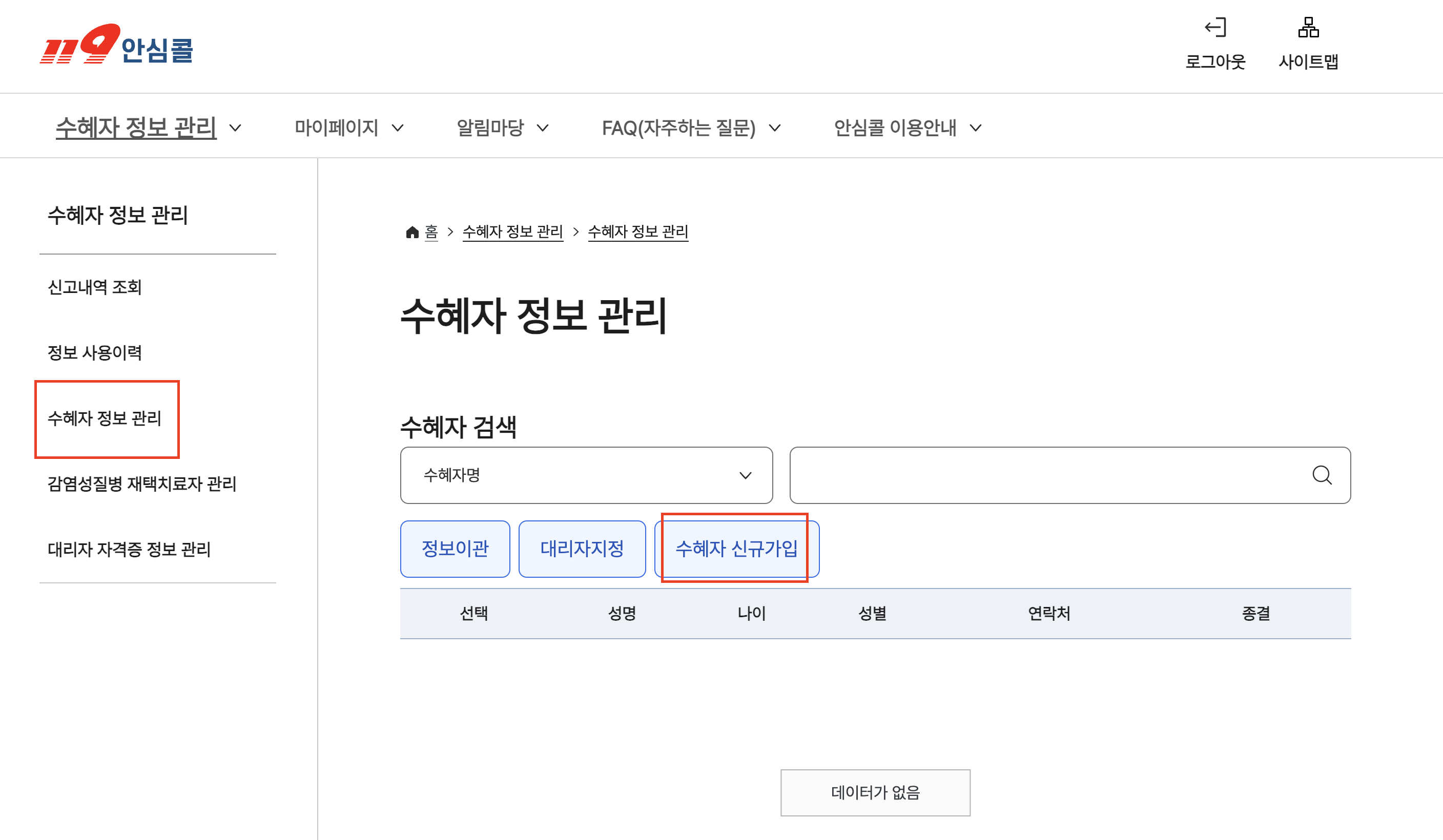Click the 119 안심콜 logo
This screenshot has height=840, width=1443.
click(x=116, y=45)
